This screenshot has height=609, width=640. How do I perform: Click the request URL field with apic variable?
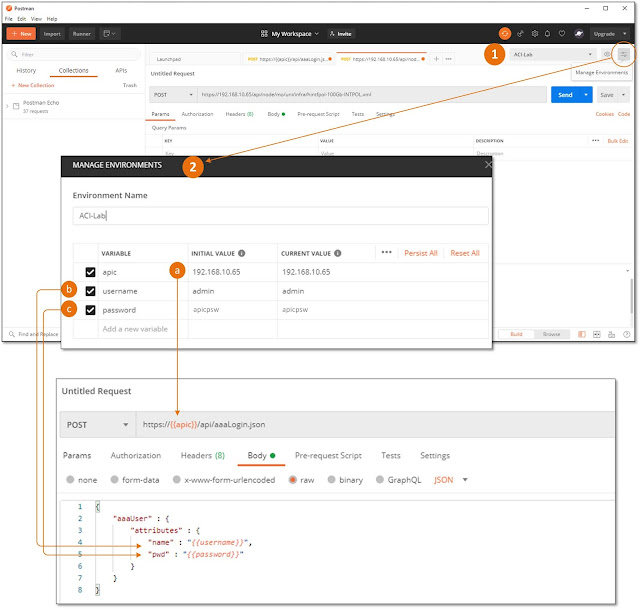(x=375, y=425)
